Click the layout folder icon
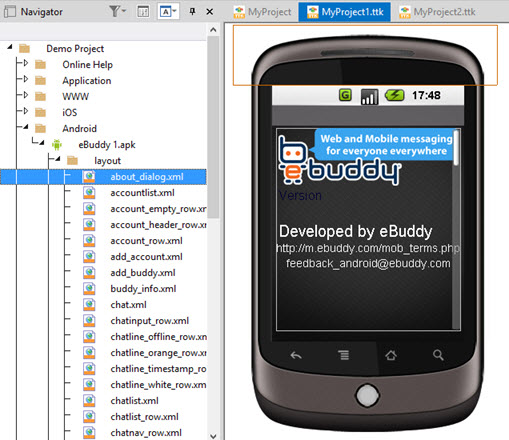The height and width of the screenshot is (440, 509). coord(72,161)
